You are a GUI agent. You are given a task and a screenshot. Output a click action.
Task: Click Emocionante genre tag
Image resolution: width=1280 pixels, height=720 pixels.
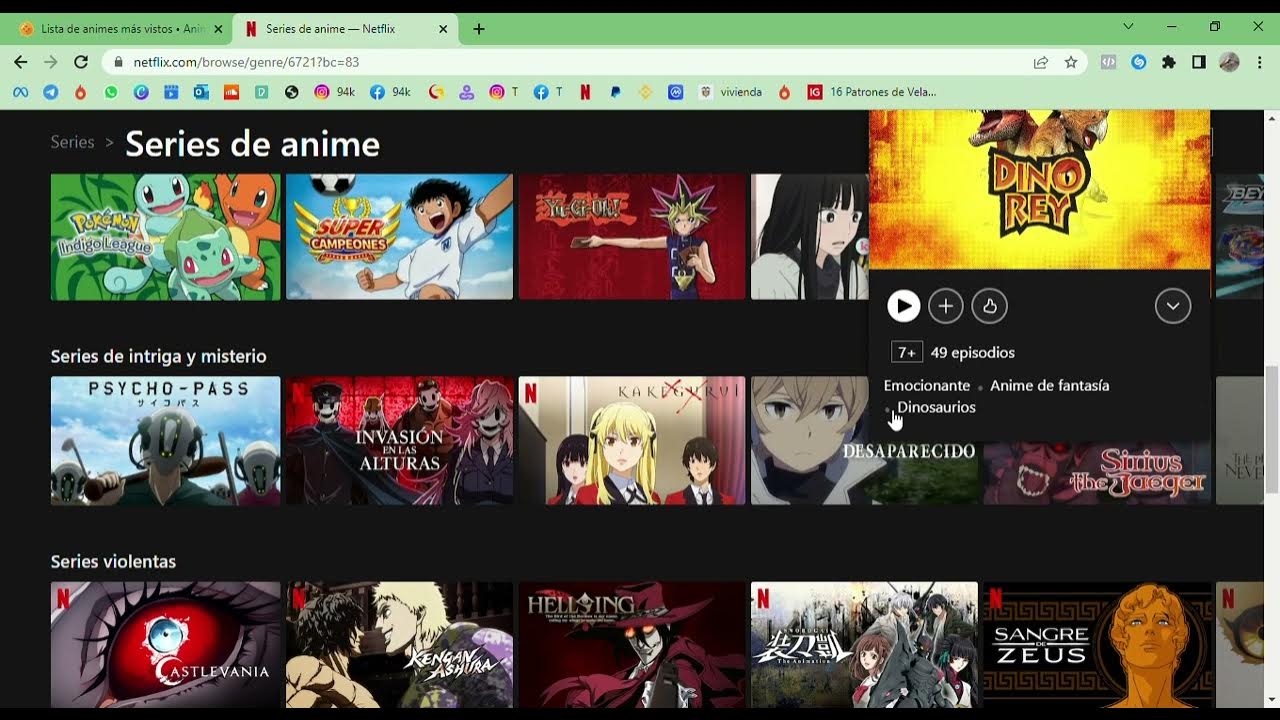927,385
